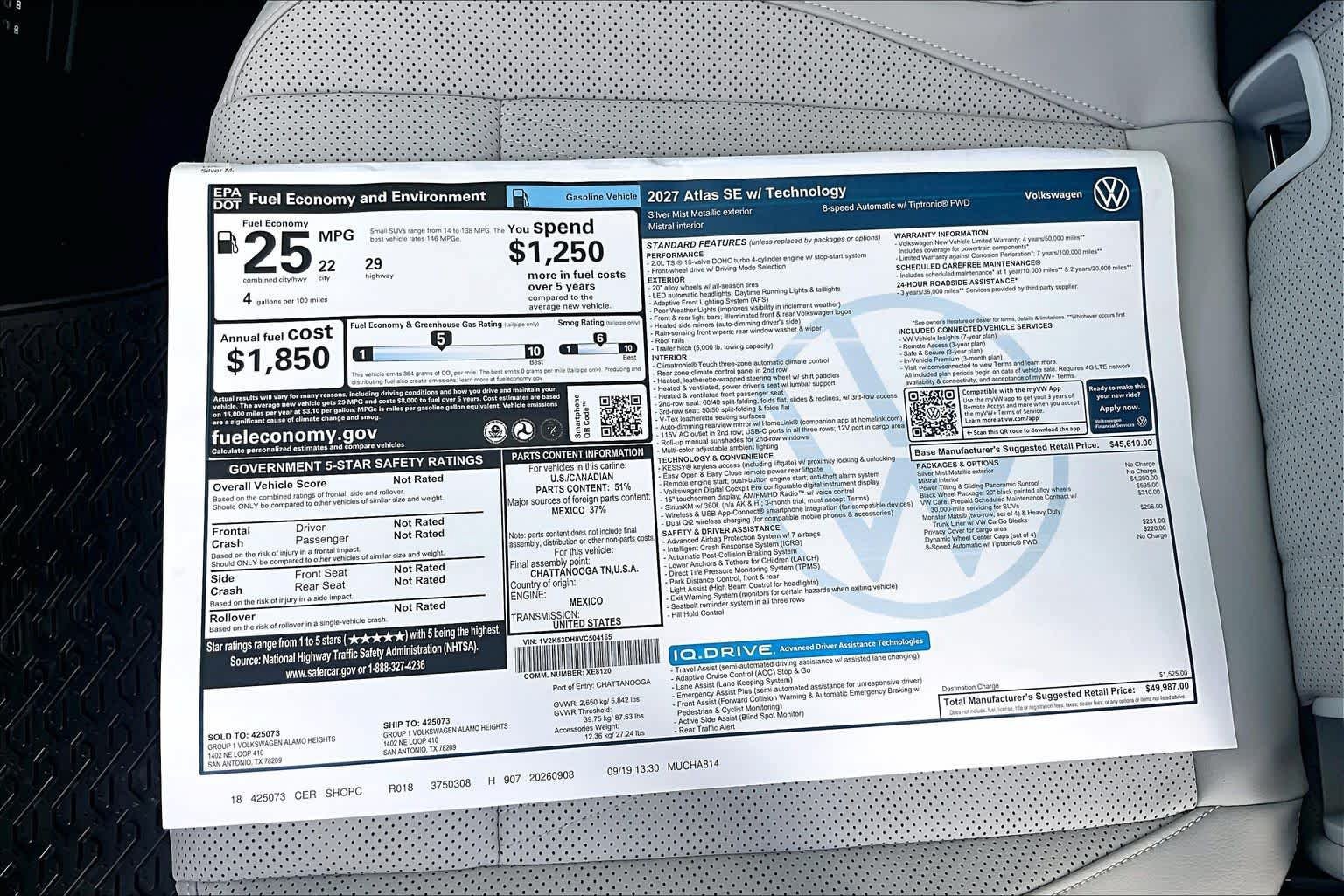This screenshot has width=1344, height=896.
Task: Click the Volkswagen Financial Services small logo
Action: [1141, 423]
